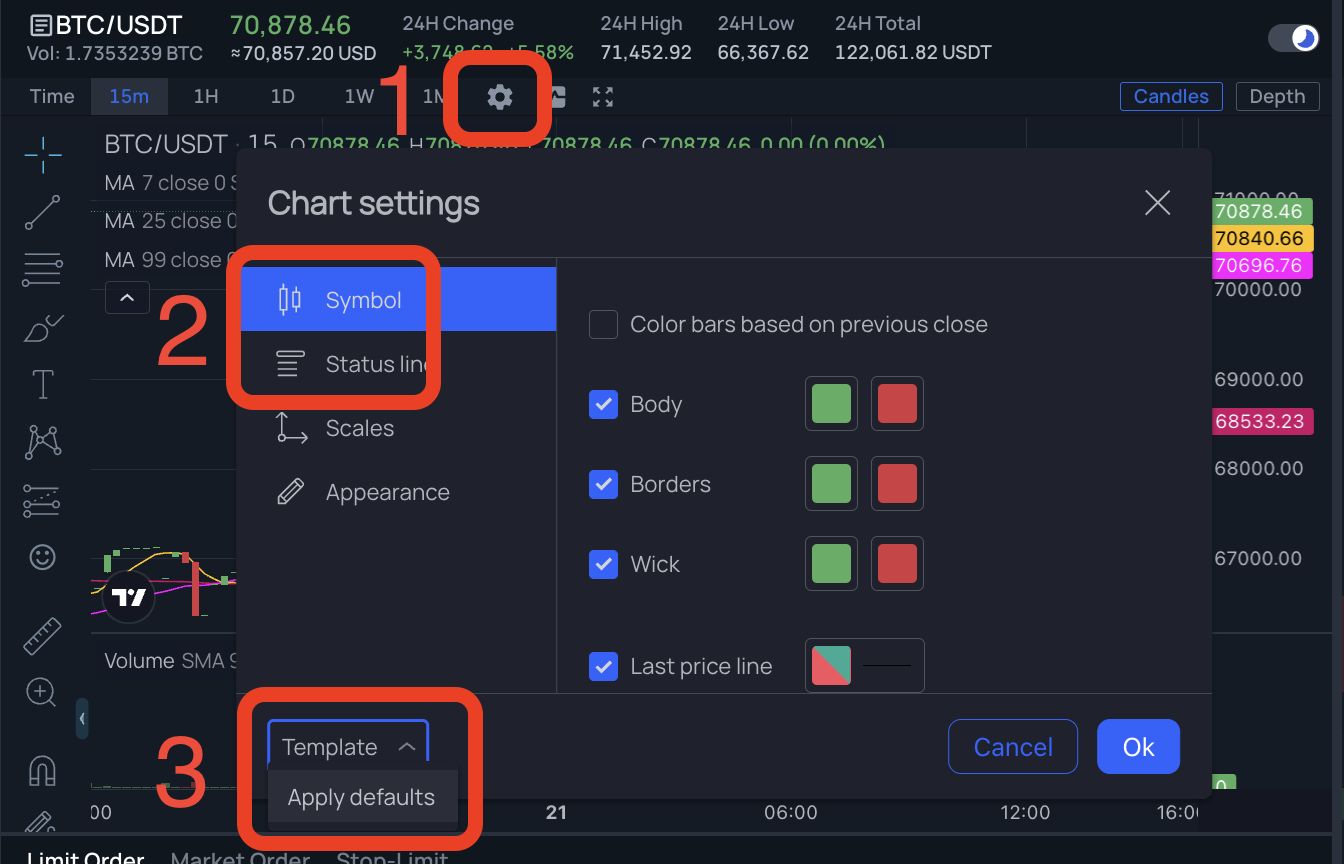Image resolution: width=1344 pixels, height=864 pixels.
Task: Select the 1H time interval
Action: pos(206,96)
